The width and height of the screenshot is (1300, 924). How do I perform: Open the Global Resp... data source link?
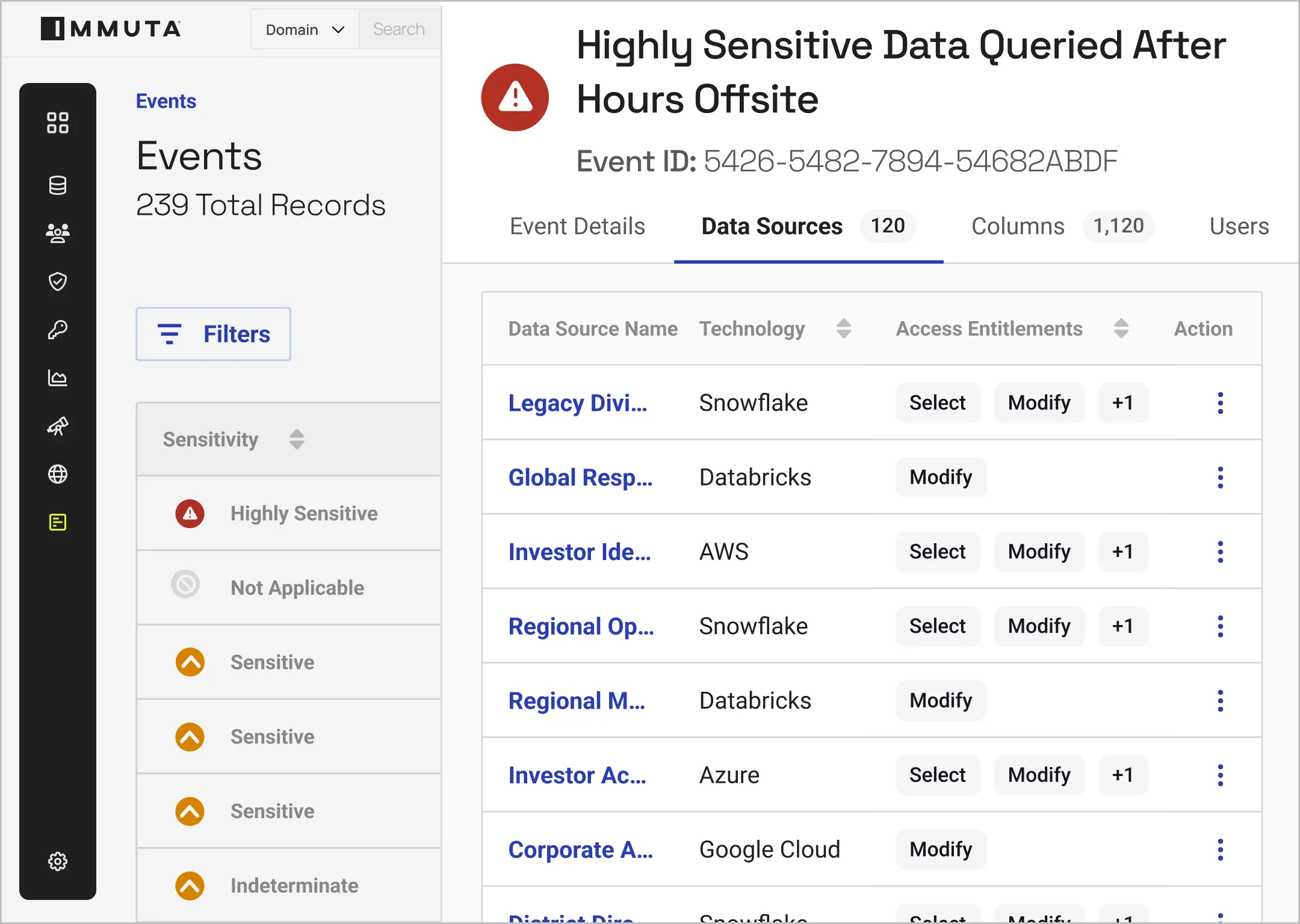point(580,478)
